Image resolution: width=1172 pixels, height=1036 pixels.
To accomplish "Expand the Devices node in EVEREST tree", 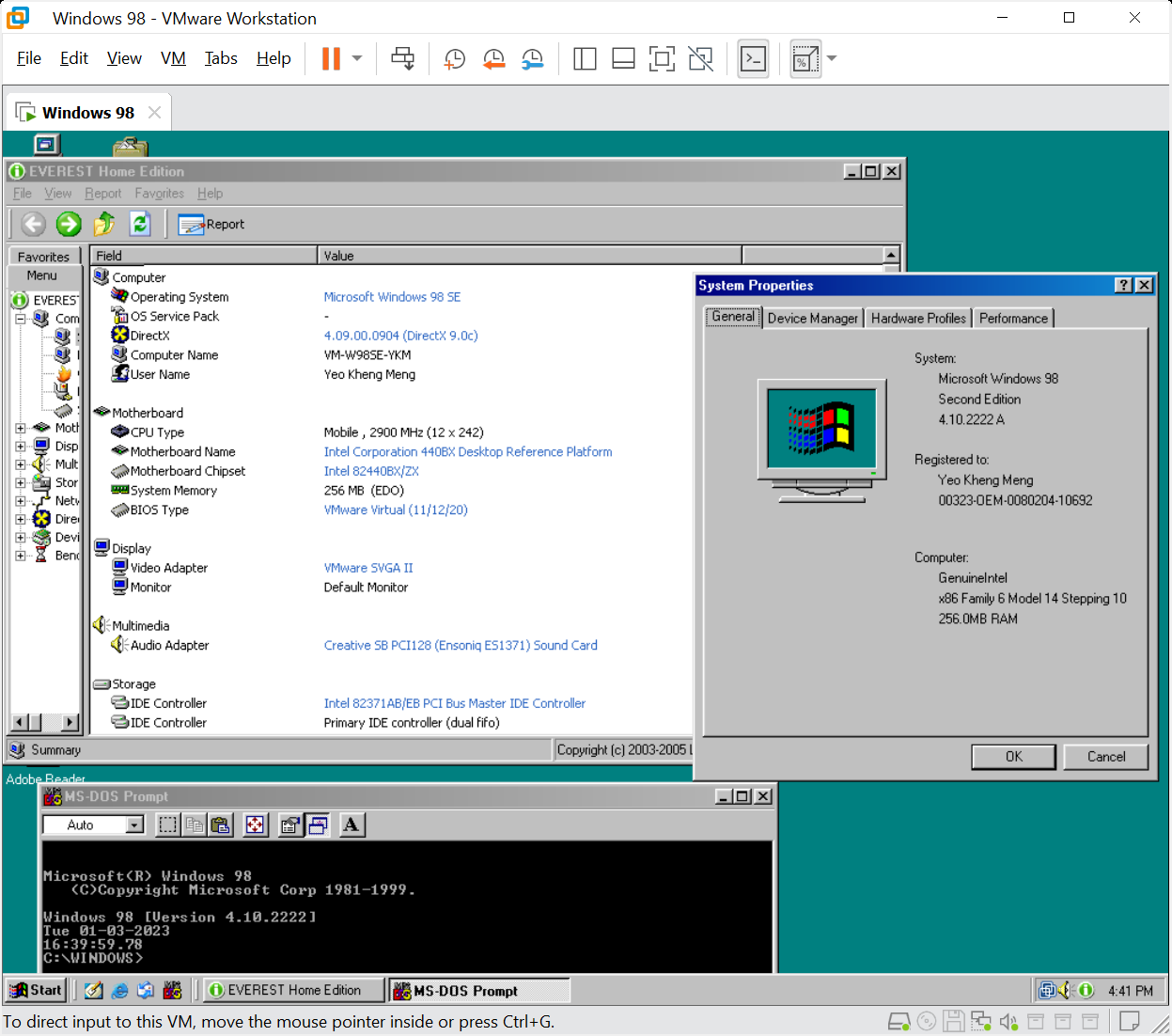I will (x=21, y=537).
